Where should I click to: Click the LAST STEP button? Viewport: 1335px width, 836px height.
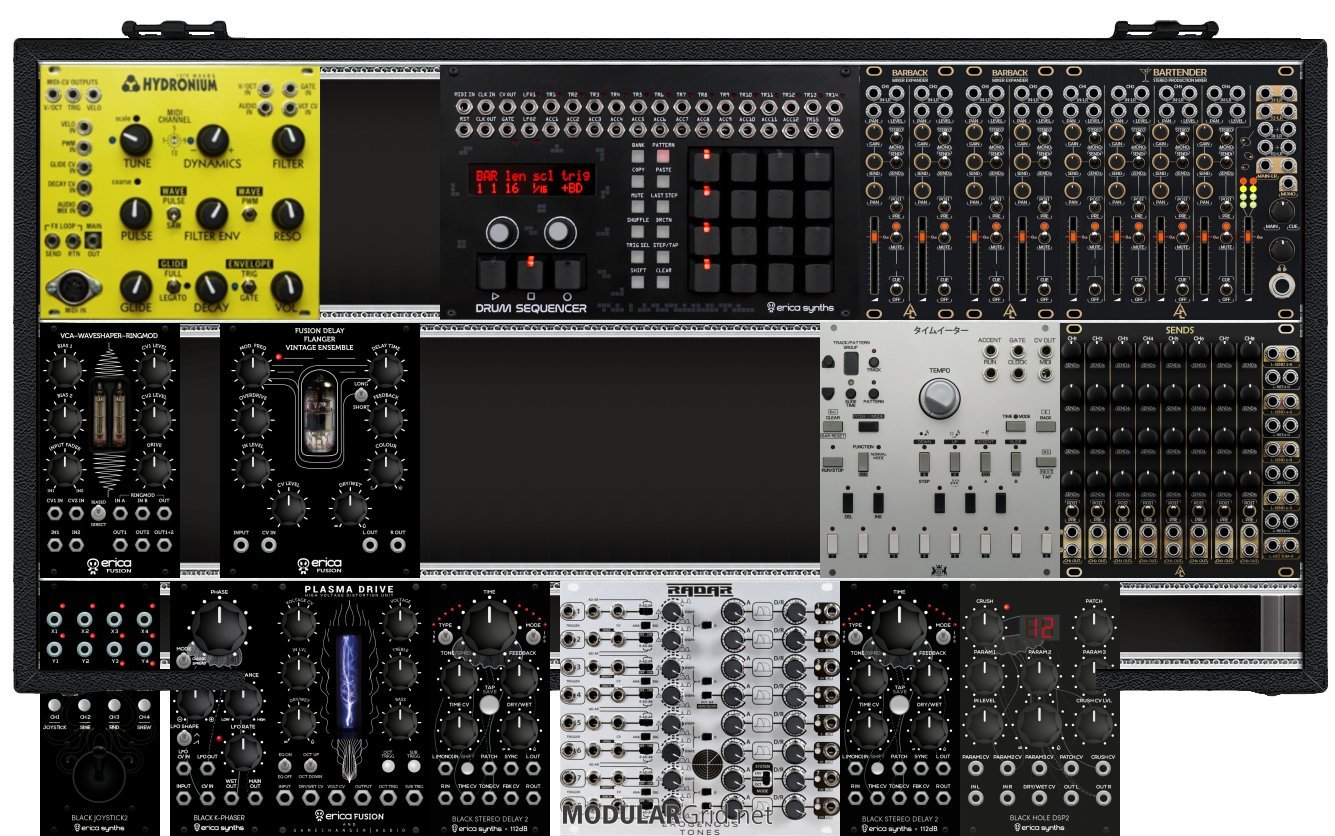663,208
